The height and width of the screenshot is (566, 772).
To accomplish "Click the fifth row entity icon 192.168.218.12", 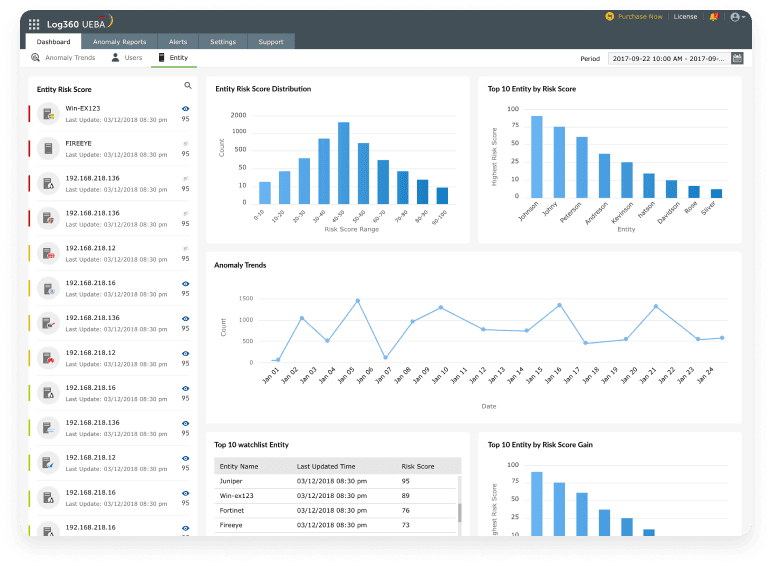I will point(48,253).
